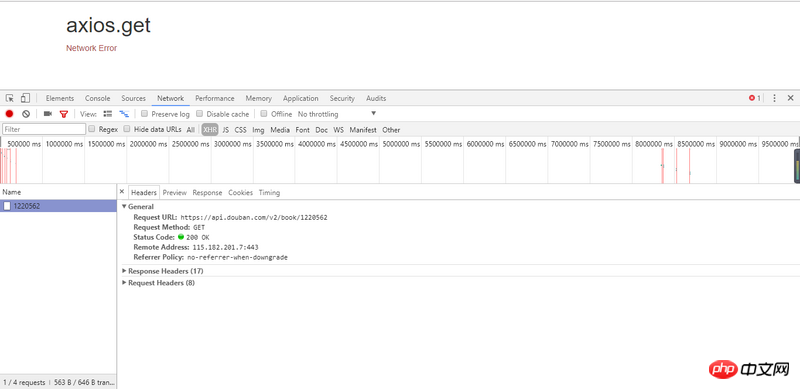Open the Audits tab

tap(376, 98)
